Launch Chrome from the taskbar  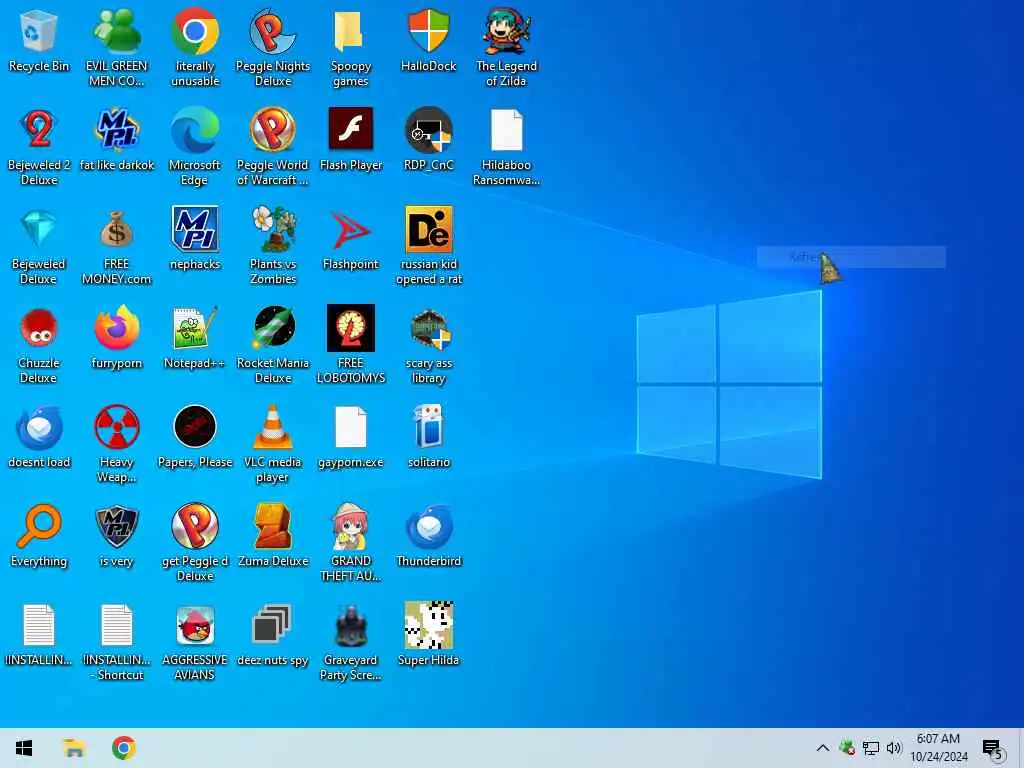[123, 748]
